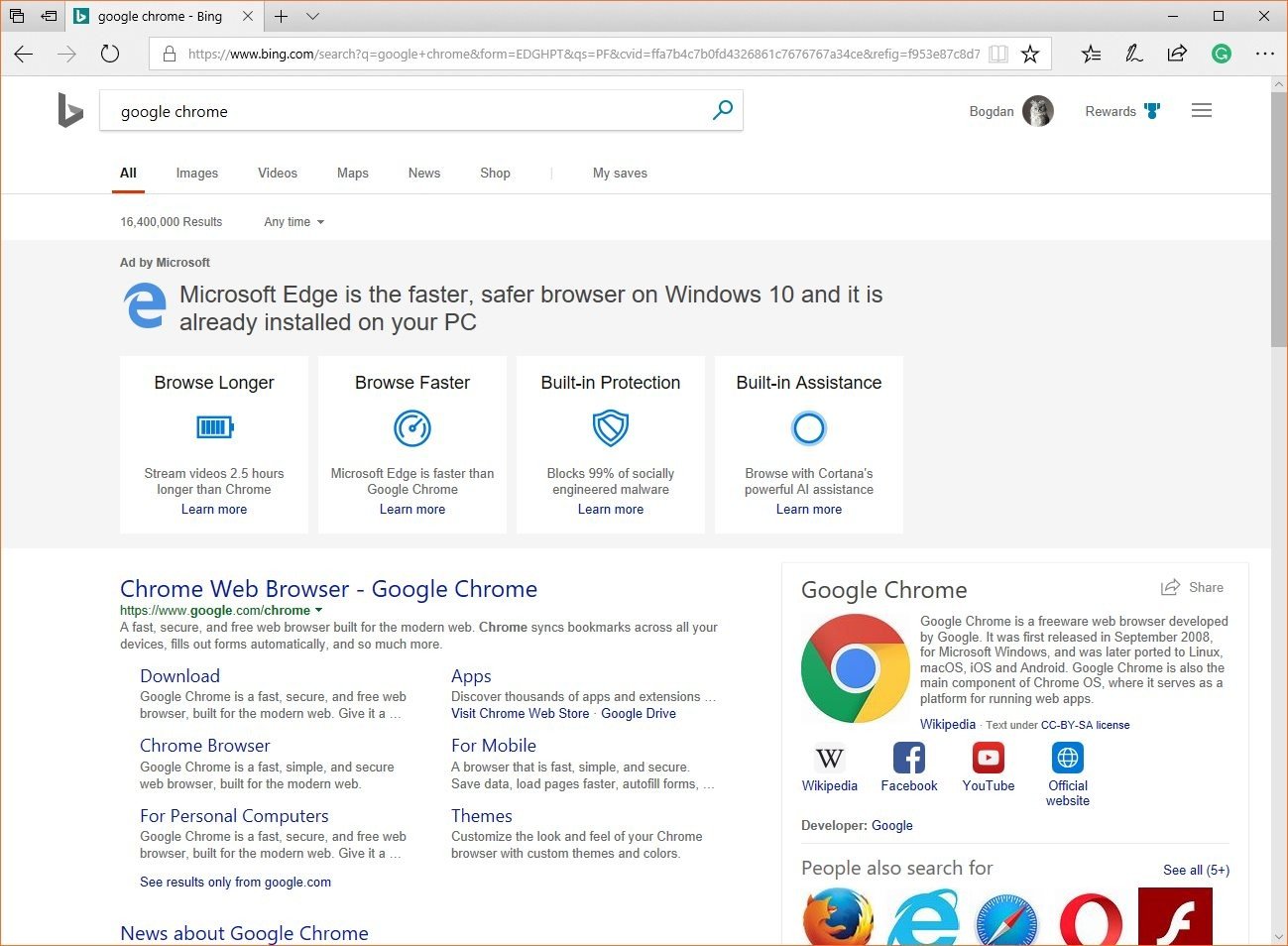This screenshot has width=1288, height=946.
Task: Click the Share page toolbar icon
Action: (1177, 54)
